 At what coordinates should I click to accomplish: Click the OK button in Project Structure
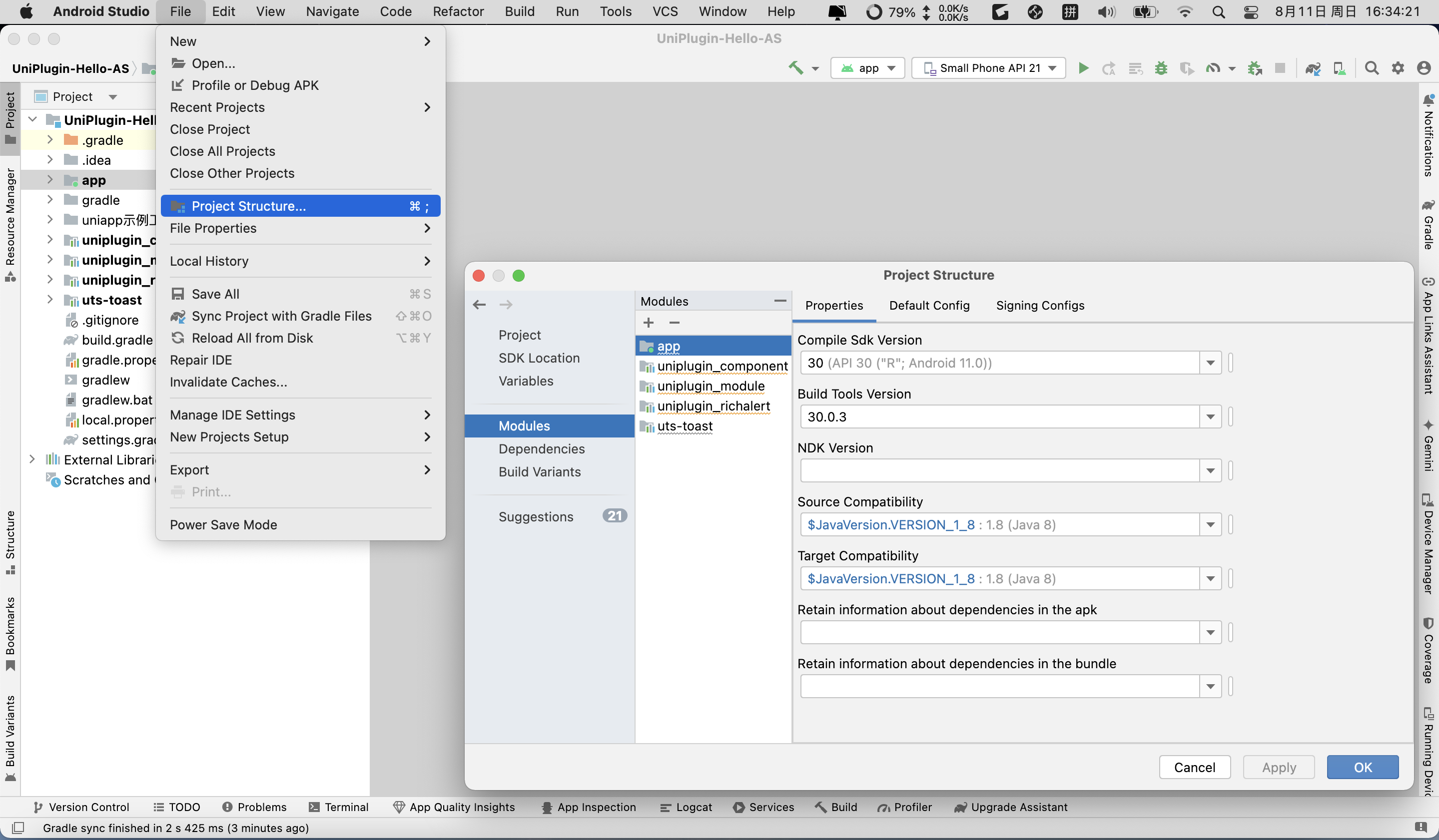pyautogui.click(x=1363, y=768)
